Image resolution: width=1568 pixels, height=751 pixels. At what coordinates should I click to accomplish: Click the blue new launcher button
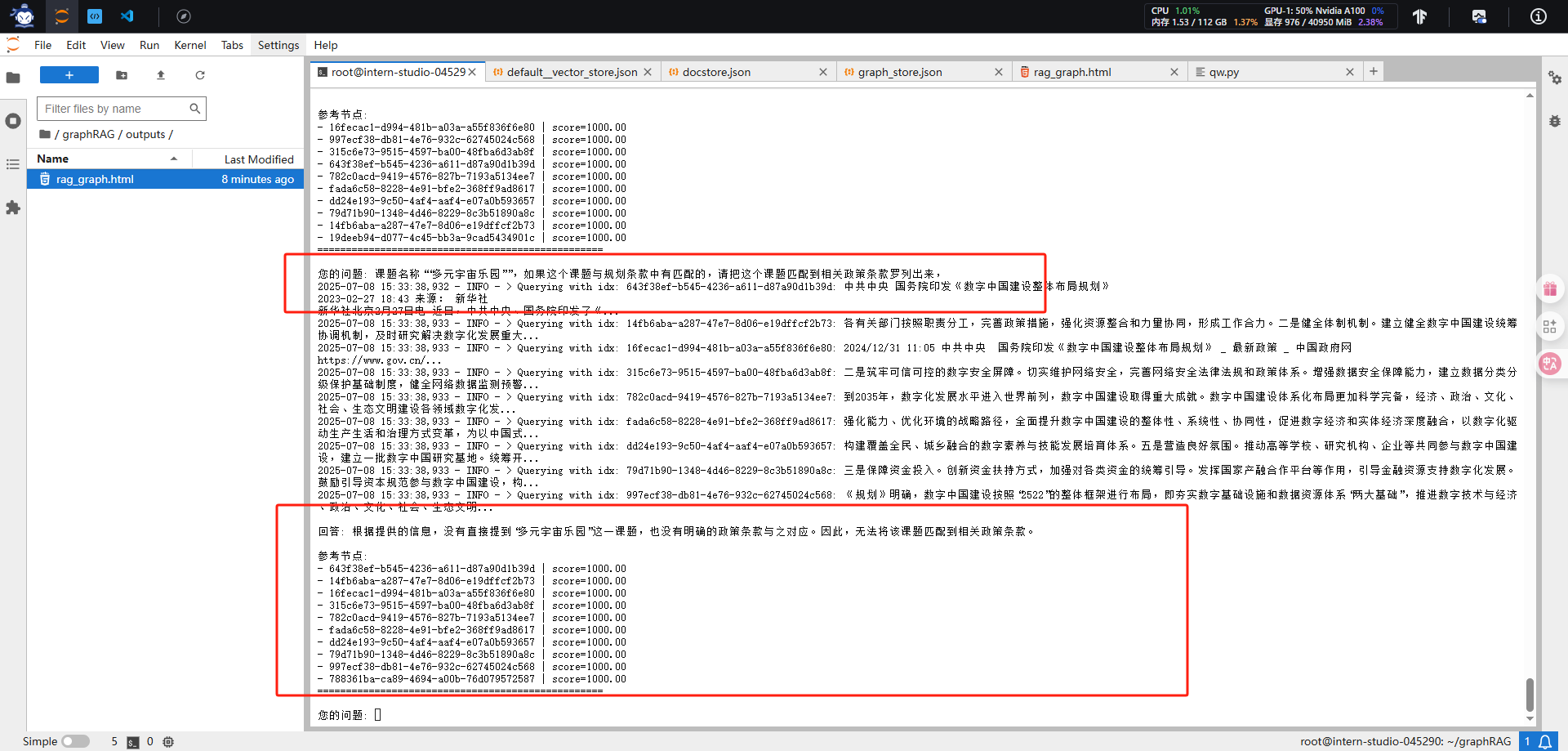pyautogui.click(x=69, y=74)
